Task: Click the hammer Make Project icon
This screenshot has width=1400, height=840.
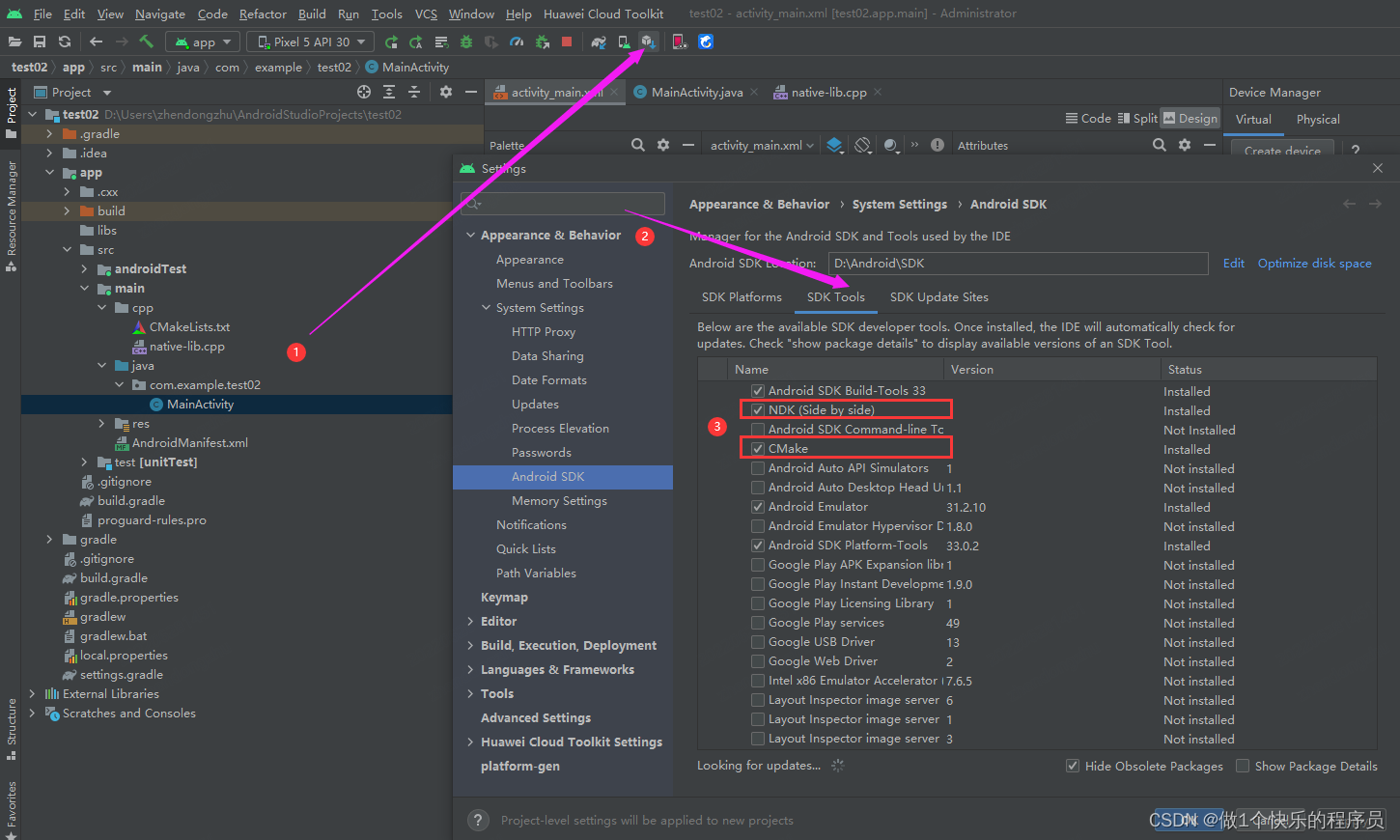Action: [147, 42]
